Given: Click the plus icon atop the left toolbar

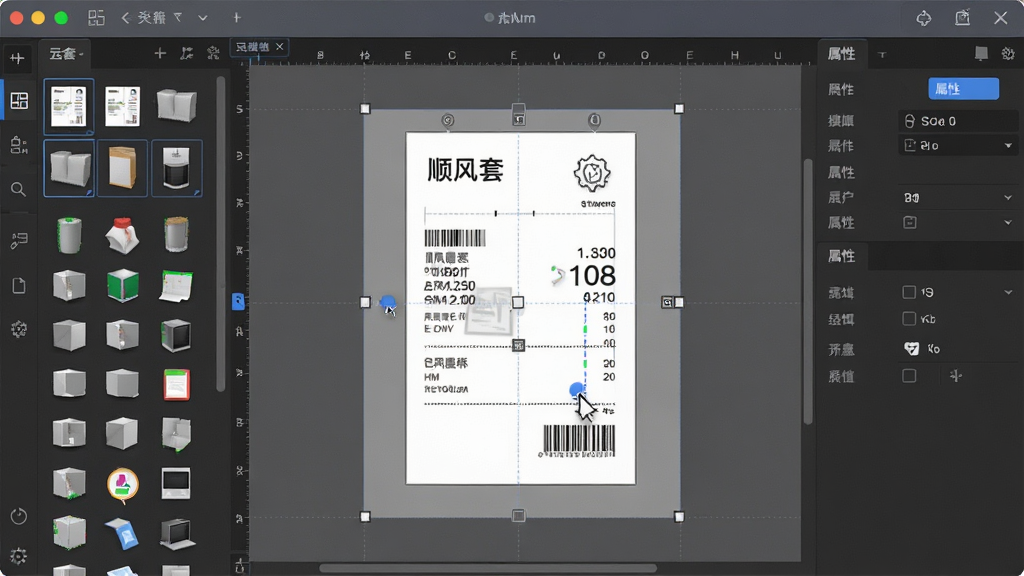Looking at the screenshot, I should pos(18,59).
